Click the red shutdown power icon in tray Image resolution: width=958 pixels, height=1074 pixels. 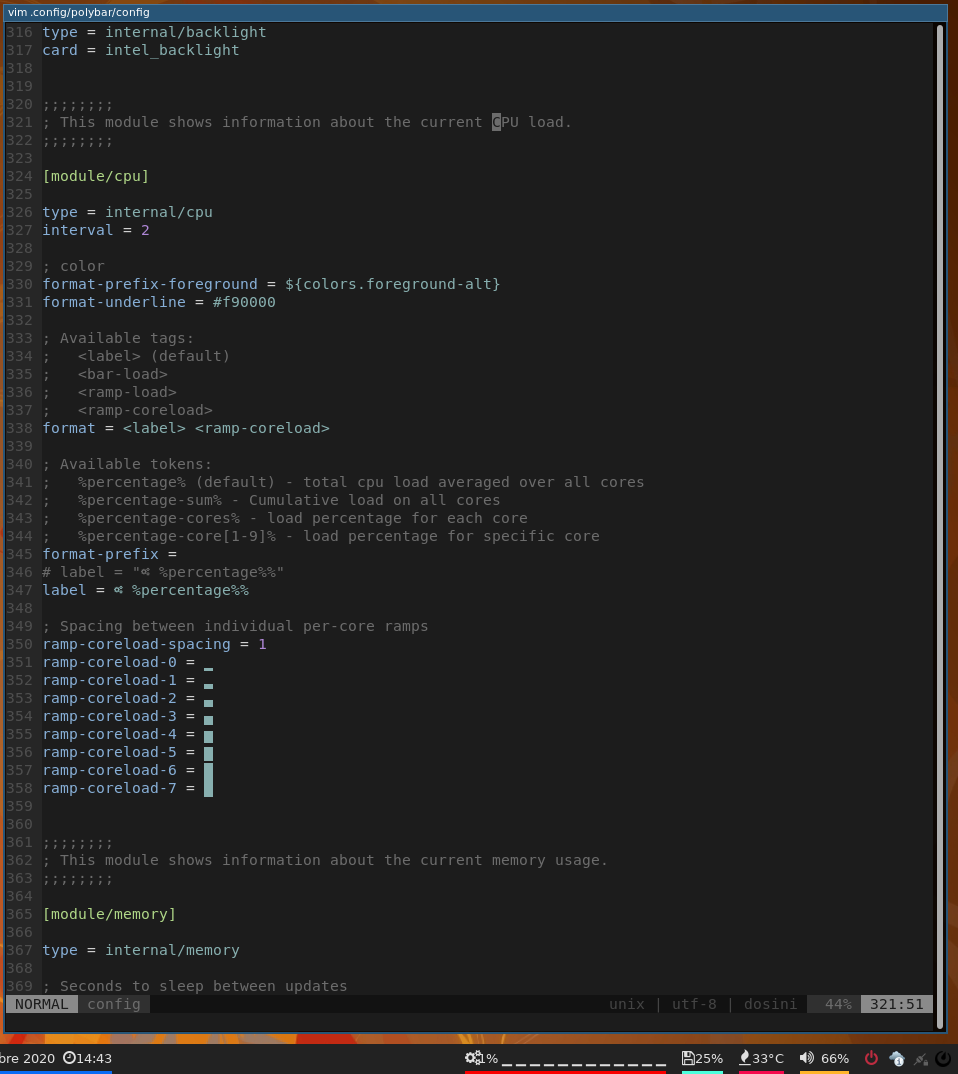click(x=871, y=1057)
